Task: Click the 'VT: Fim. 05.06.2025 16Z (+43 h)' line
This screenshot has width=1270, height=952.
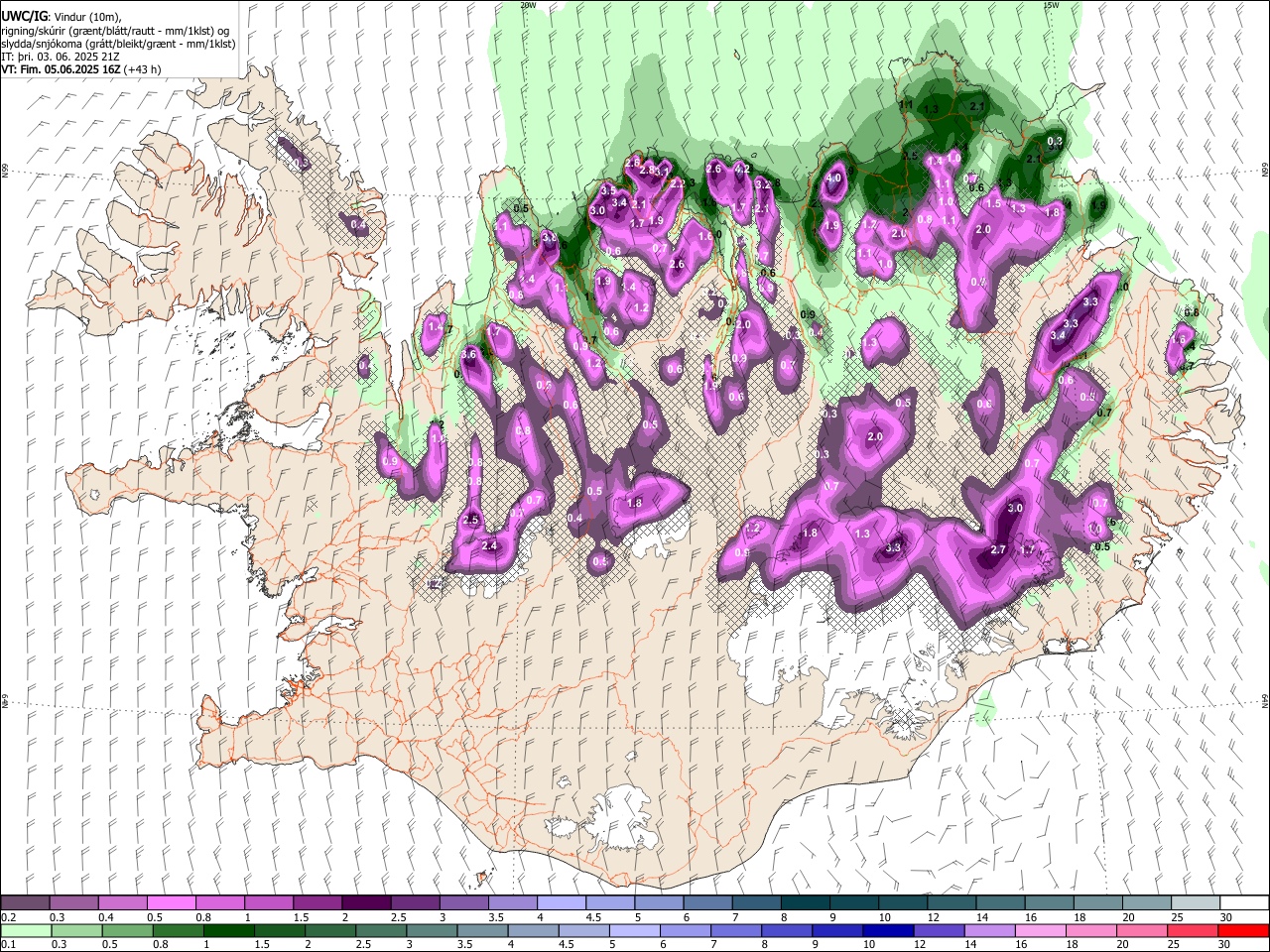Action: point(81,69)
